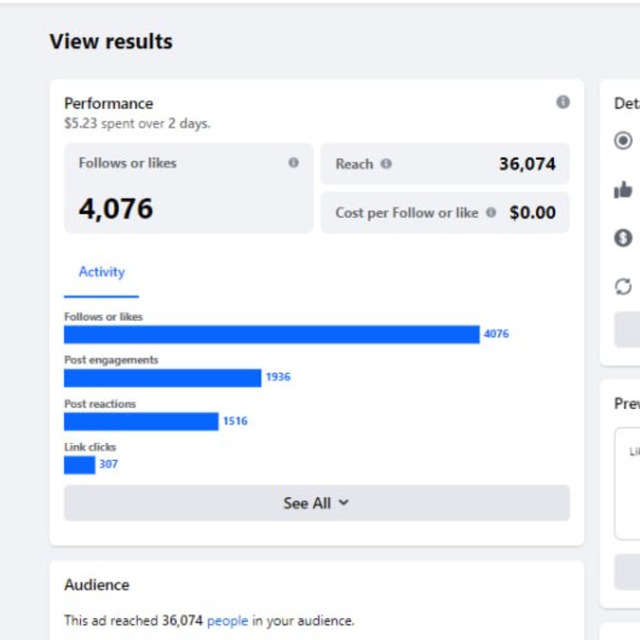Click the 36,074 Reach value tile
The height and width of the screenshot is (640, 640).
(x=445, y=164)
